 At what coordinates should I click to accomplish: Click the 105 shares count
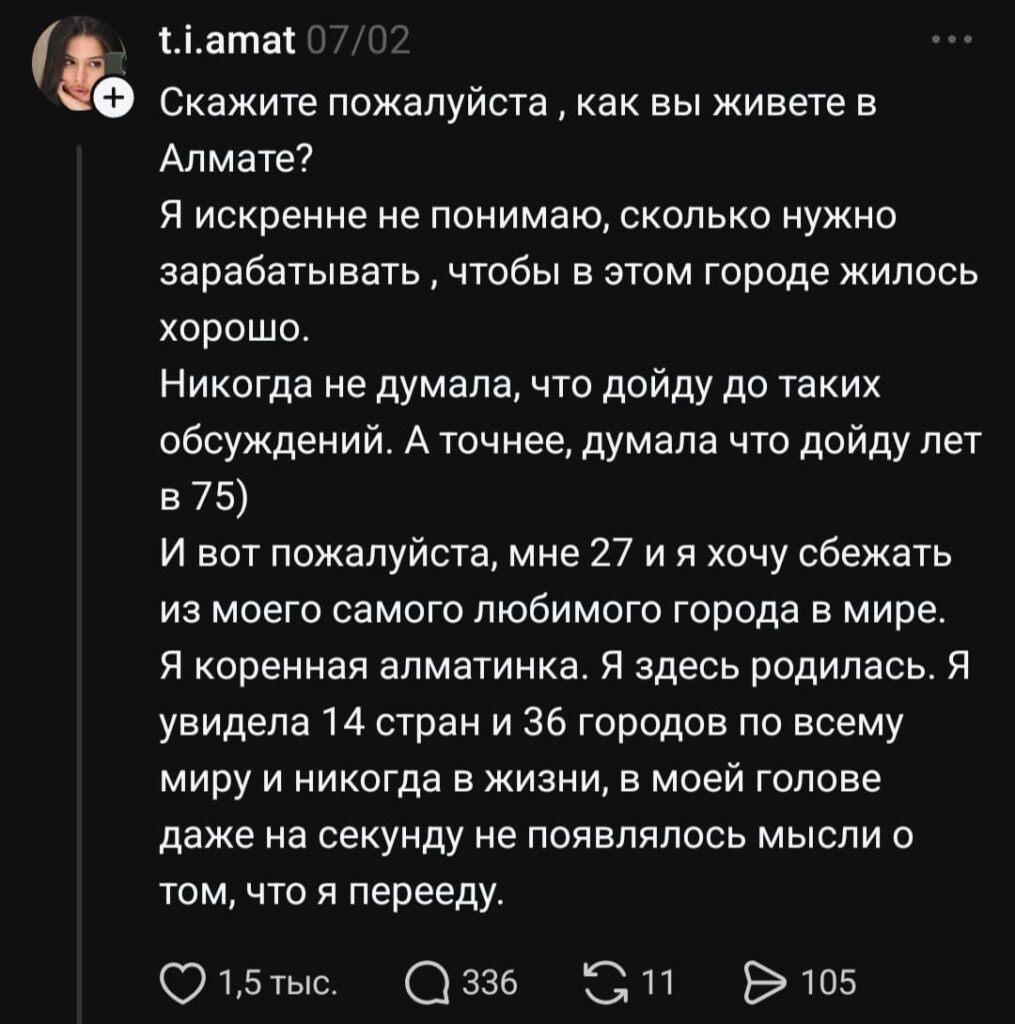tap(831, 984)
